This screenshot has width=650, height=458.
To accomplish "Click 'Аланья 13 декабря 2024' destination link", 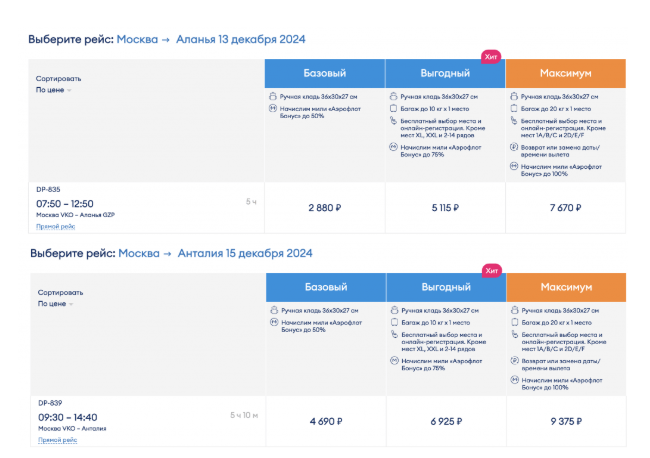I will point(241,39).
